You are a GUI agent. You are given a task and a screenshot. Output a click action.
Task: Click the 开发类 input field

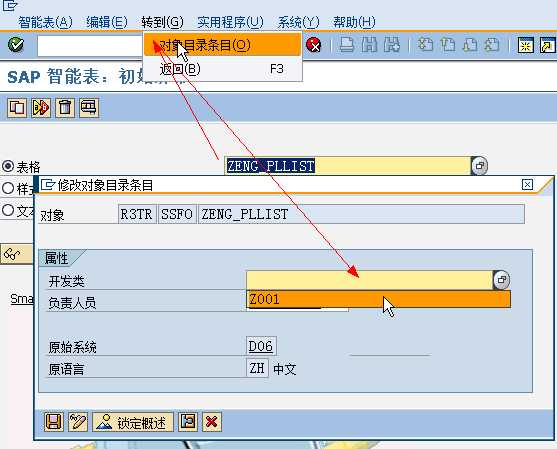tap(369, 280)
